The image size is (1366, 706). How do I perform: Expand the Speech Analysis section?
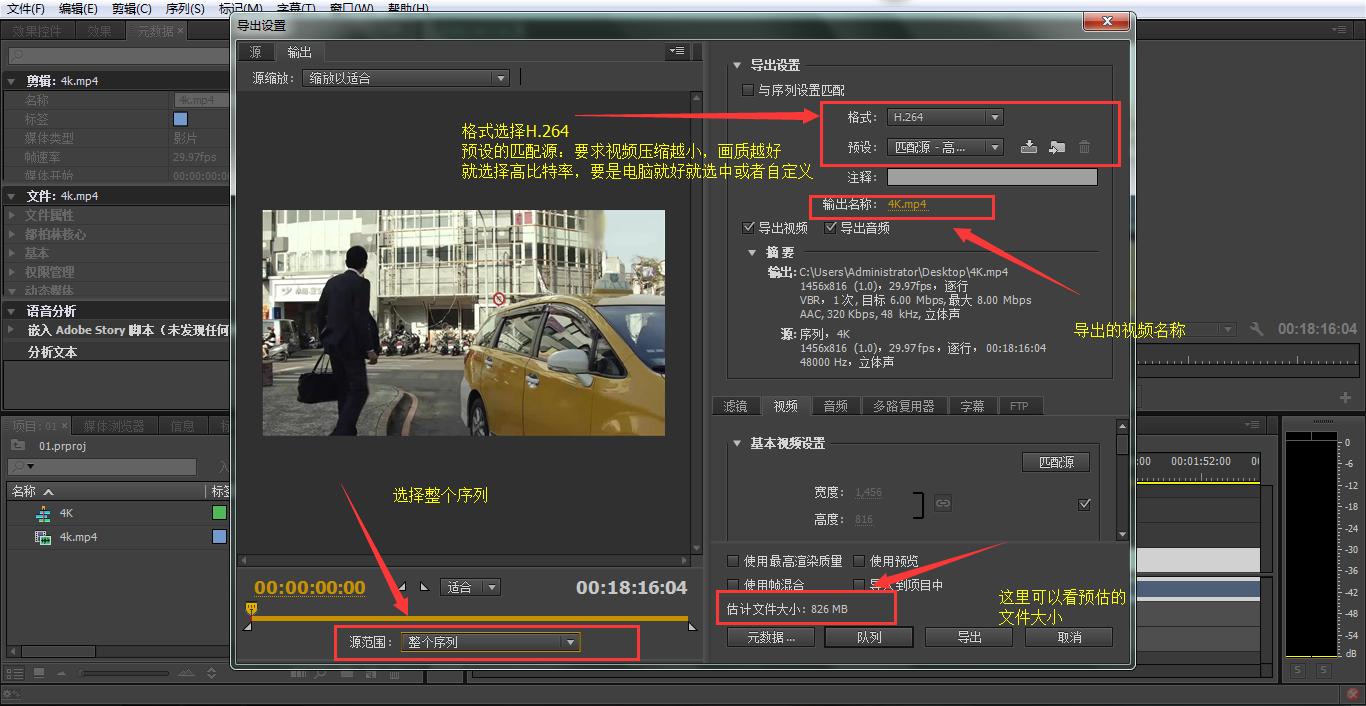point(12,311)
